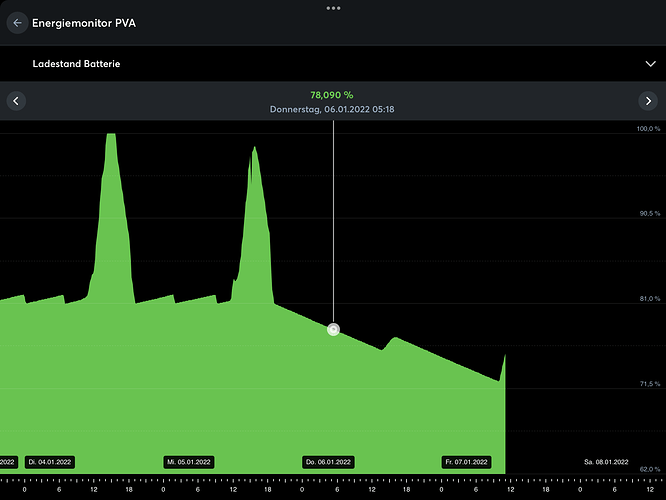666x500 pixels.
Task: Click the 62,0 % axis label
Action: (650, 469)
